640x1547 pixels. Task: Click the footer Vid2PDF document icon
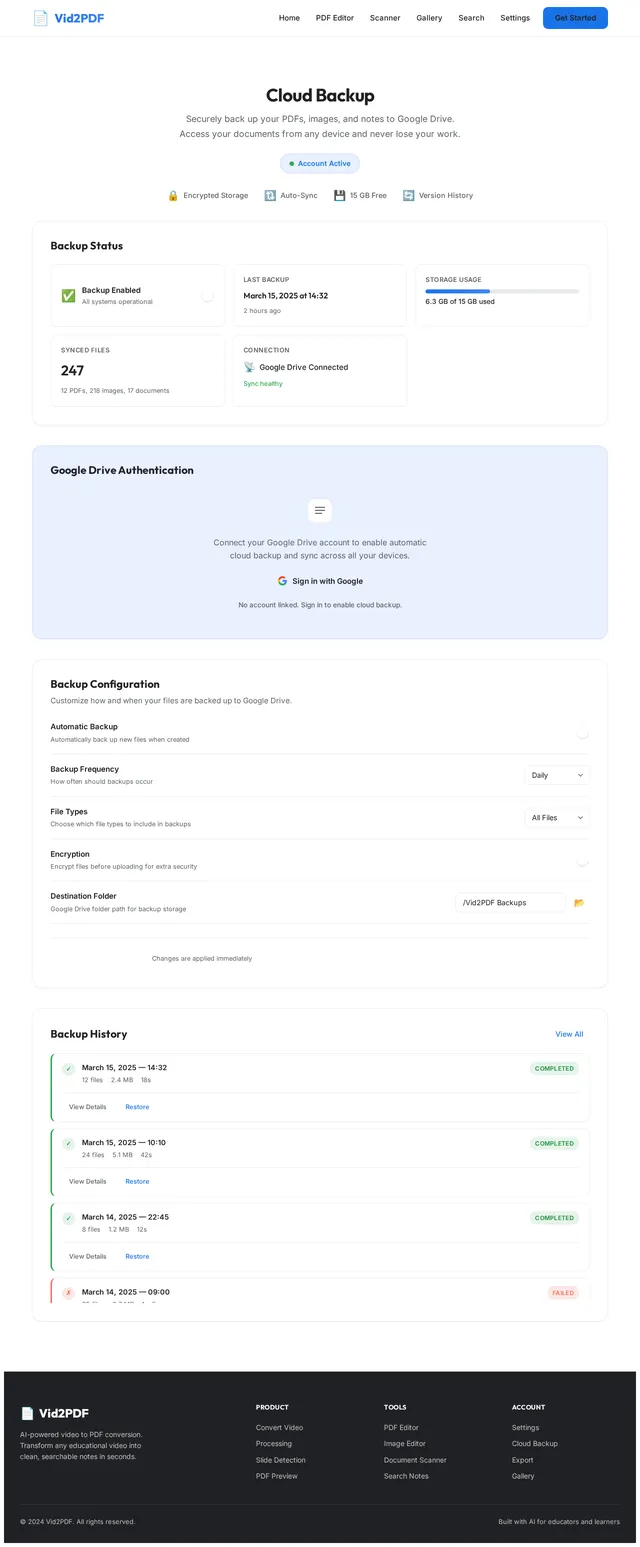click(x=27, y=1413)
